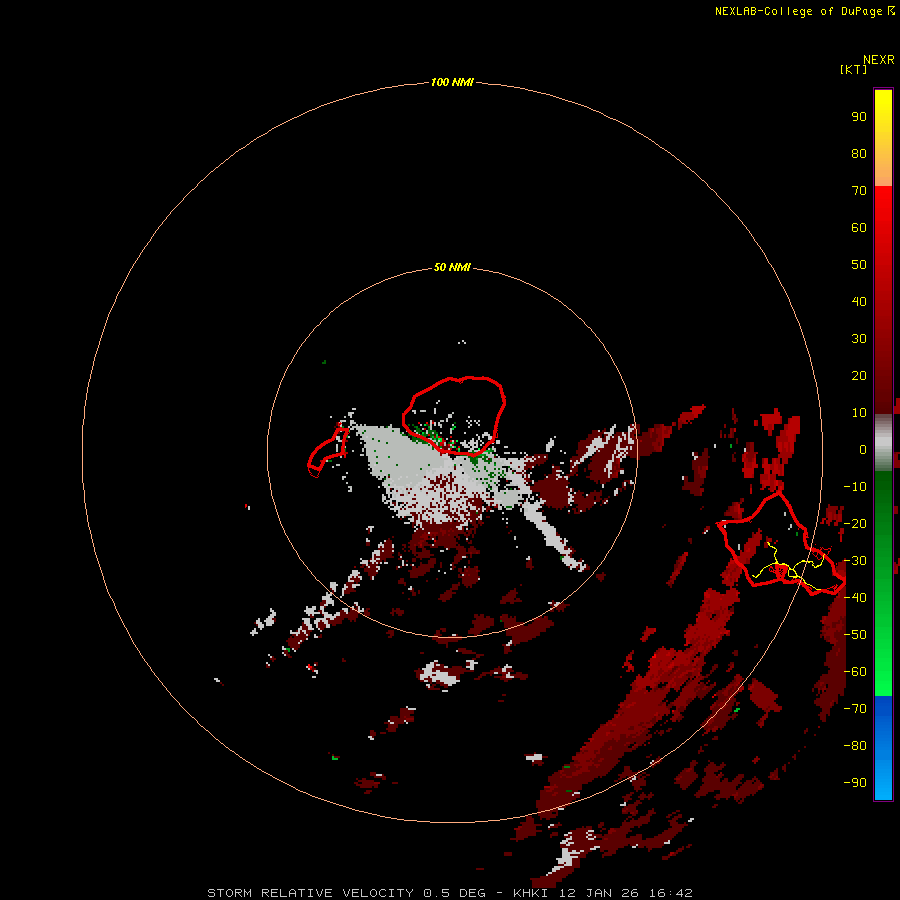Click the -90 value on the velocity scale

(x=855, y=783)
